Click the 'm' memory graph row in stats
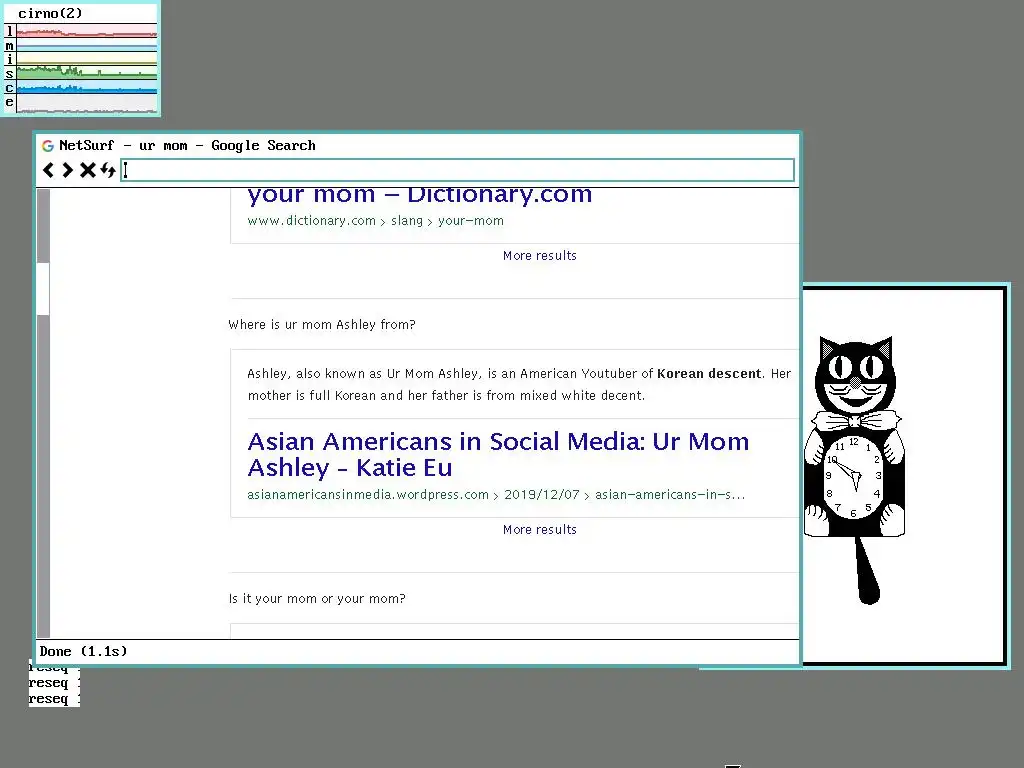This screenshot has width=1024, height=768. pos(81,45)
